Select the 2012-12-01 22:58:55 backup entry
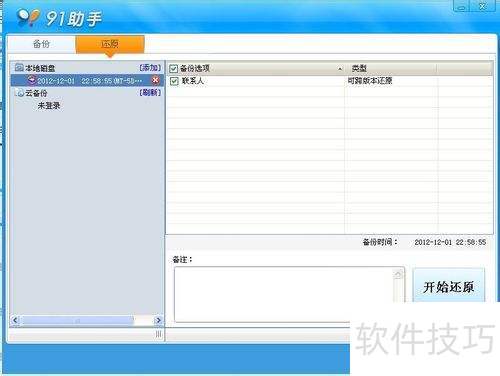This screenshot has width=500, height=376. (x=87, y=80)
